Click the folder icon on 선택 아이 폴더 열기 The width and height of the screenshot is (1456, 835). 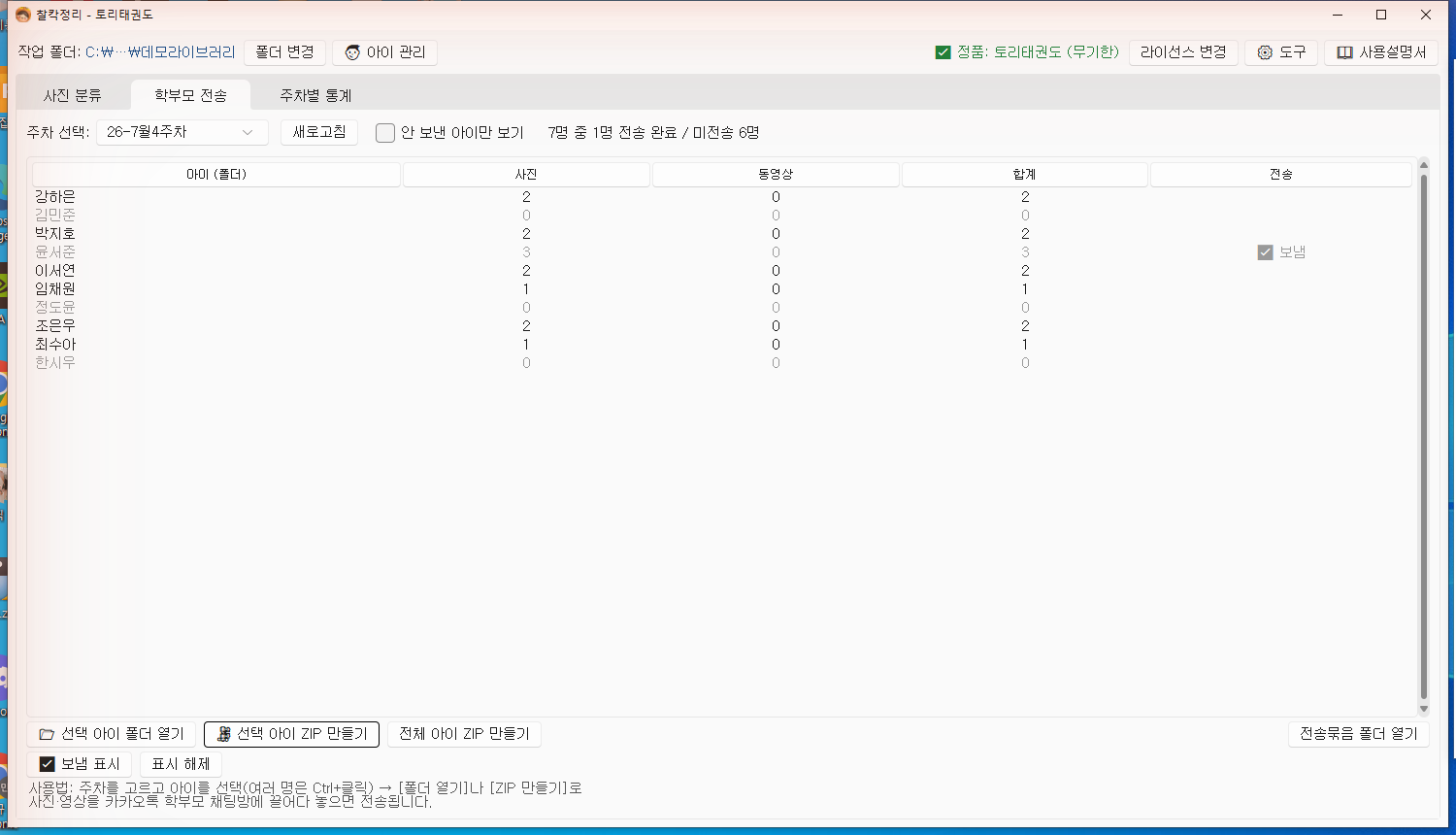[47, 734]
